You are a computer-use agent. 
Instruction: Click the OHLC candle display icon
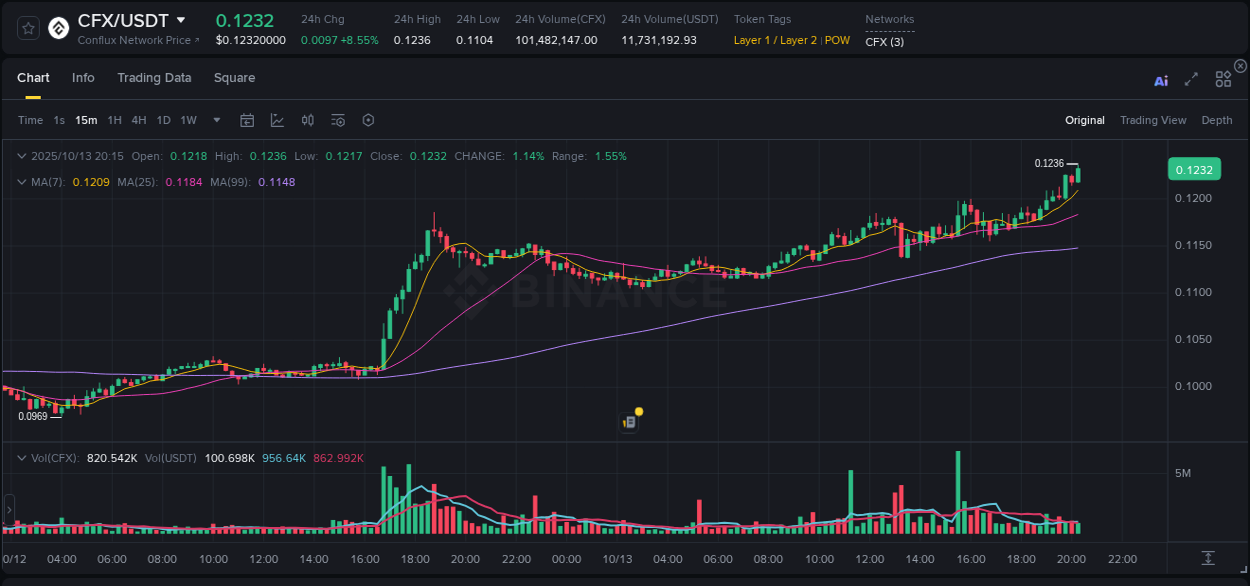pyautogui.click(x=307, y=120)
